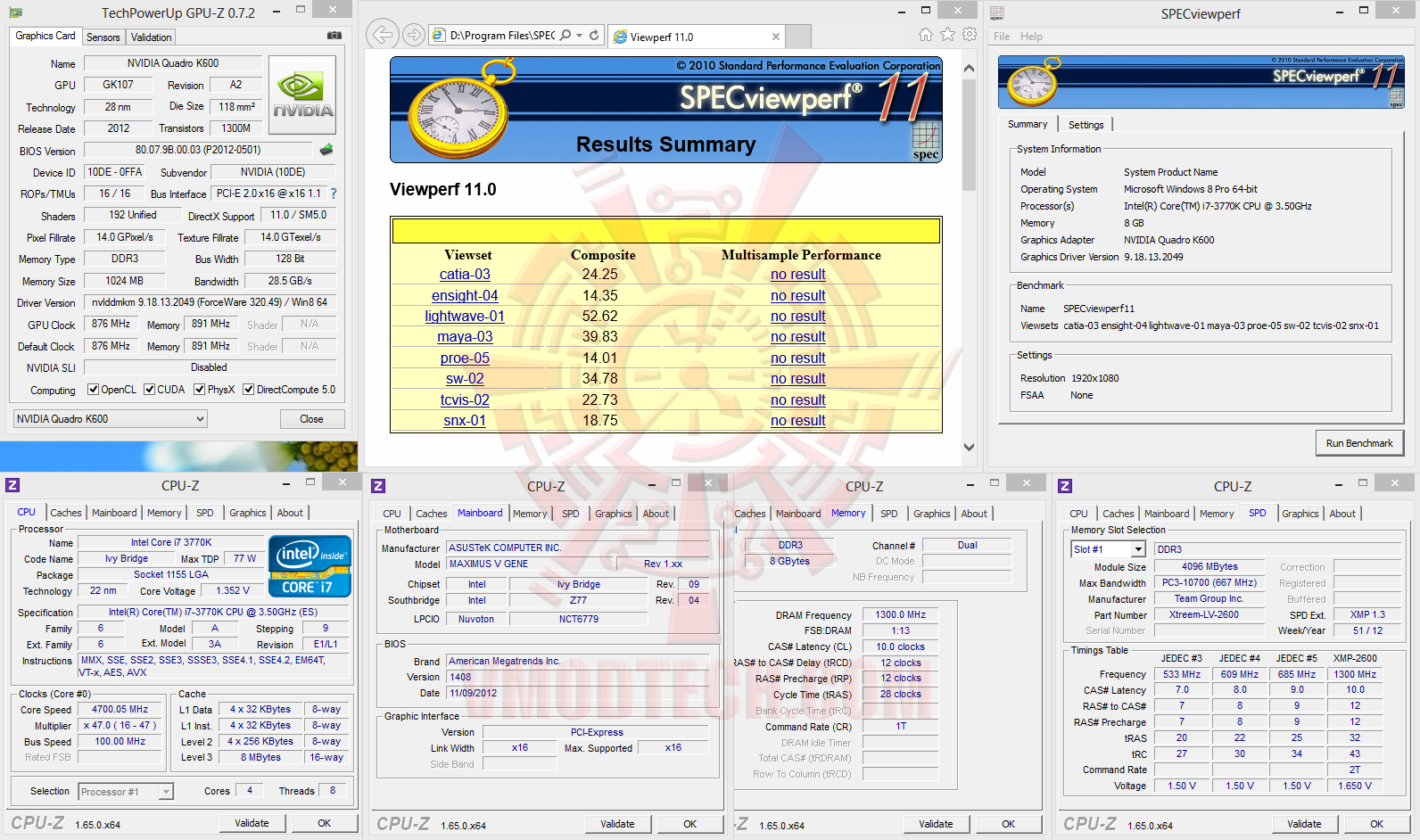Open the lightwave-01 viewset link
The width and height of the screenshot is (1420, 840).
pyautogui.click(x=465, y=317)
